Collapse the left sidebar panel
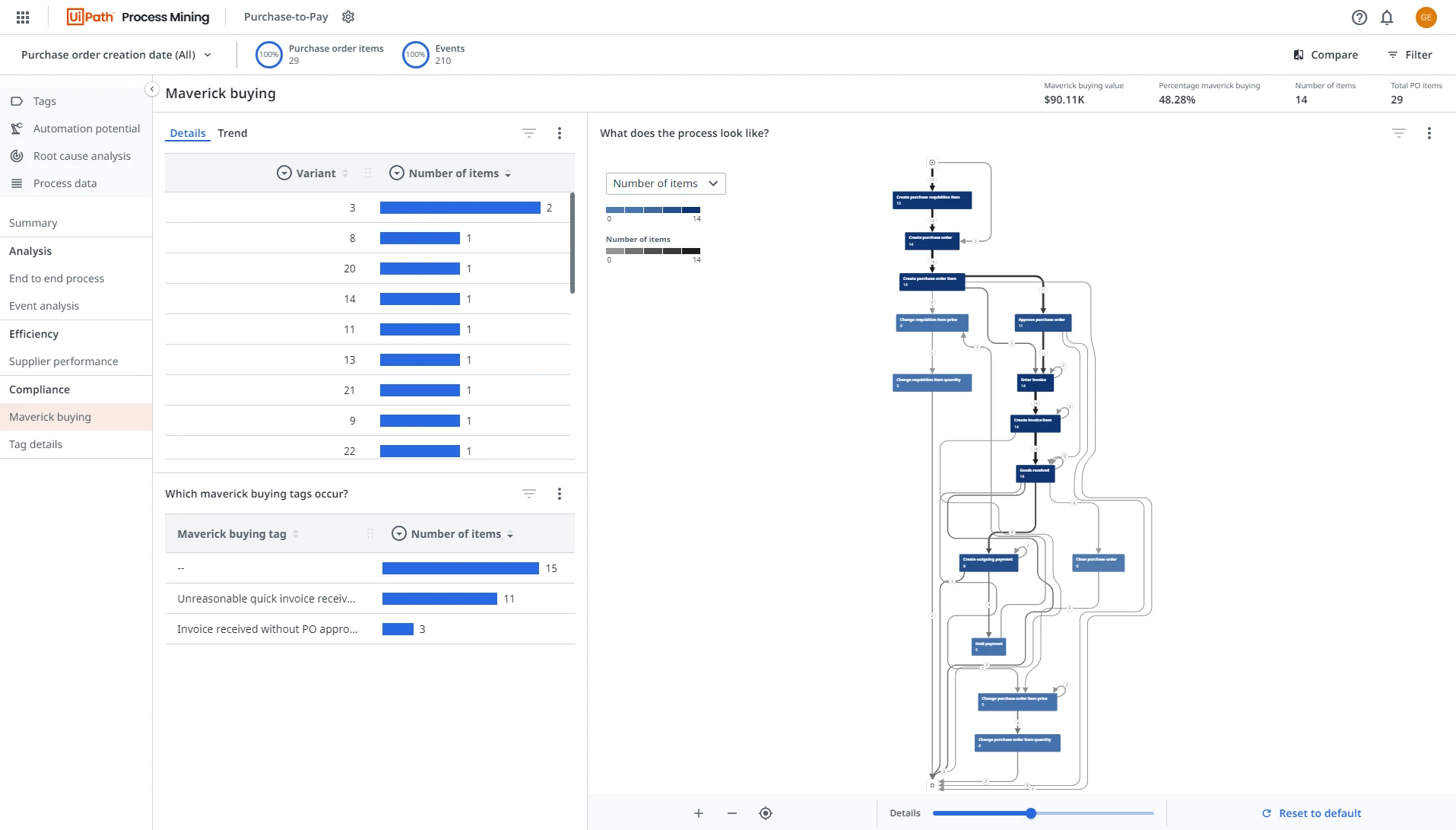This screenshot has height=830, width=1456. pyautogui.click(x=152, y=90)
